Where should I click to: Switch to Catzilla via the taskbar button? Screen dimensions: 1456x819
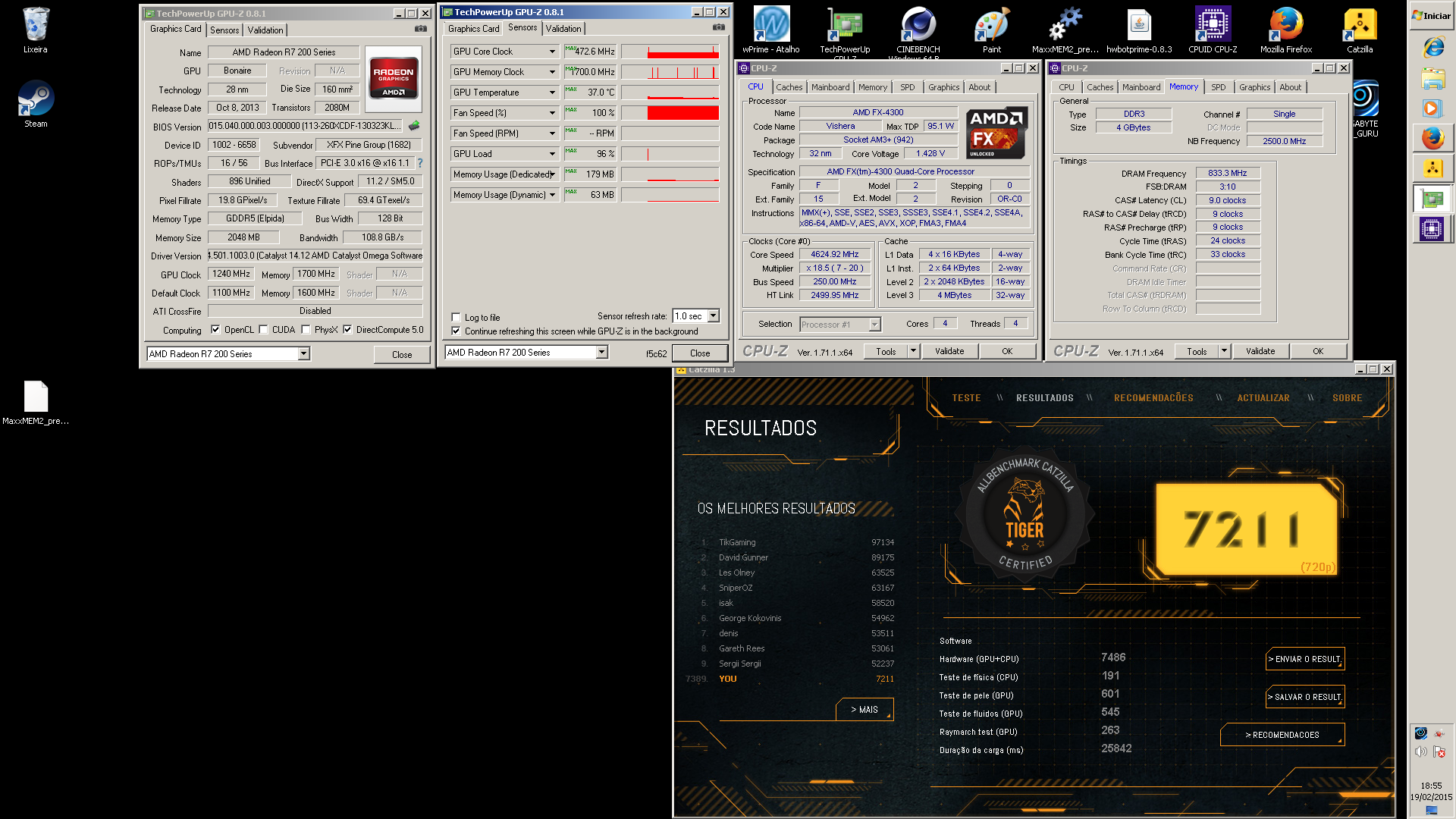(1432, 168)
